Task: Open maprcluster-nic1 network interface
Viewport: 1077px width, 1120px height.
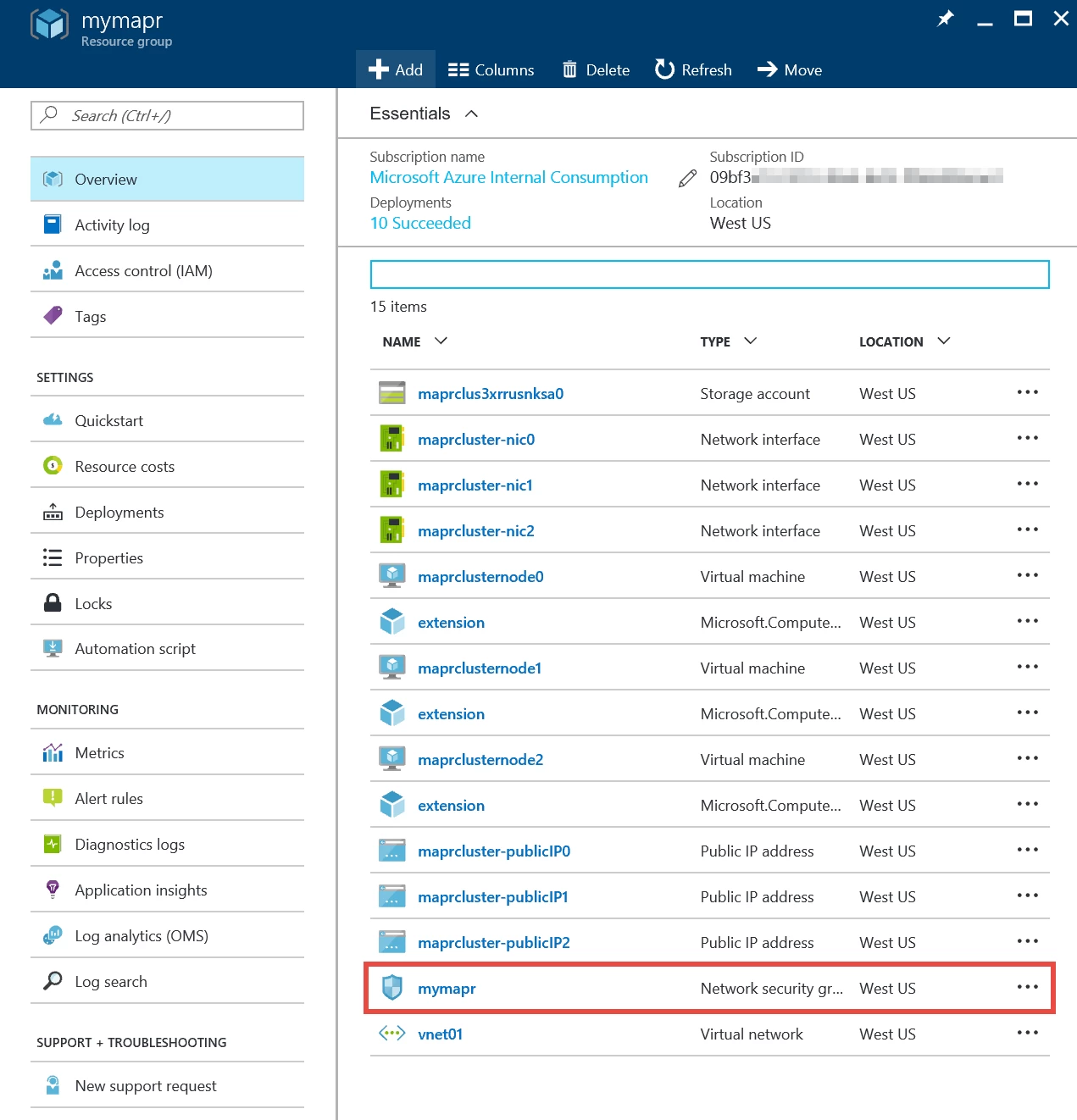Action: [x=475, y=485]
